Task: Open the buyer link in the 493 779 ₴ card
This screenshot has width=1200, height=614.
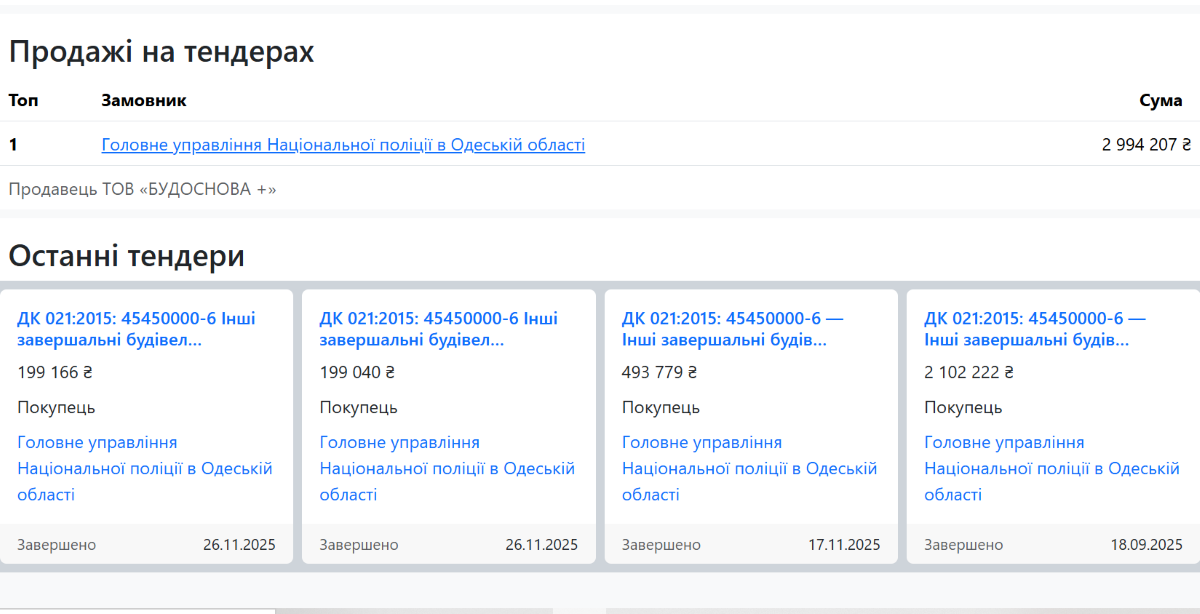Action: [x=749, y=468]
